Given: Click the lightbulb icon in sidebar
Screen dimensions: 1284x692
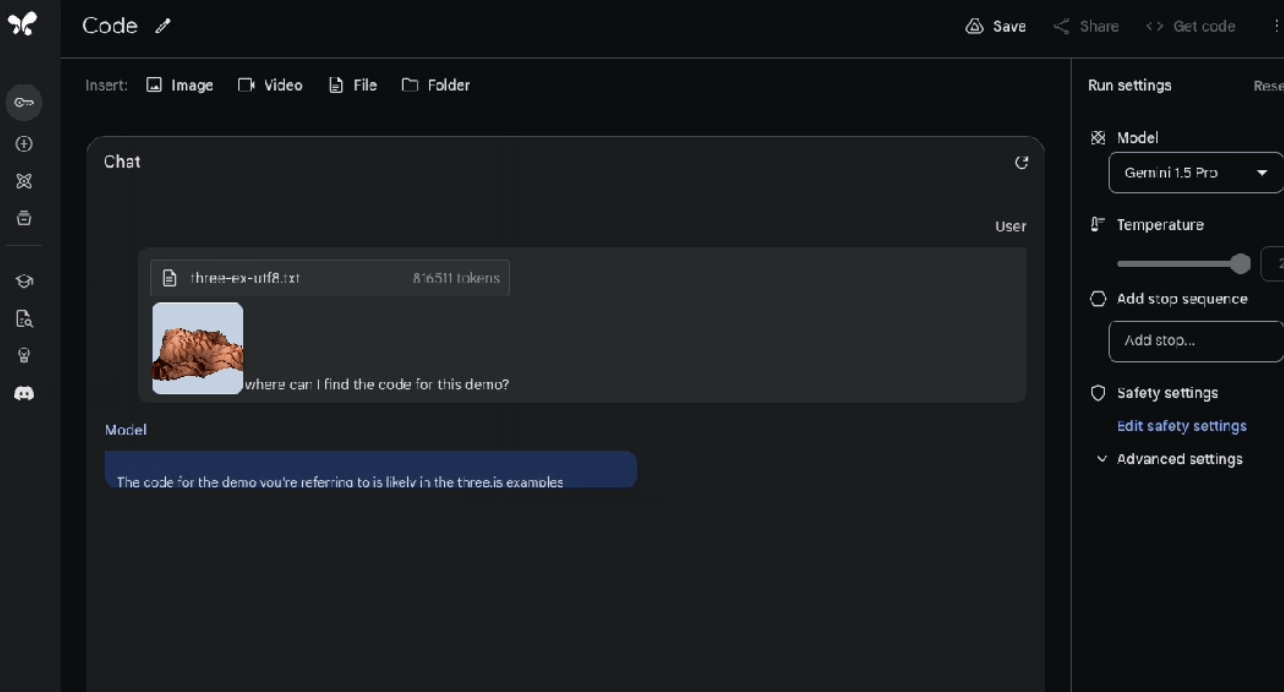Looking at the screenshot, I should coord(24,356).
